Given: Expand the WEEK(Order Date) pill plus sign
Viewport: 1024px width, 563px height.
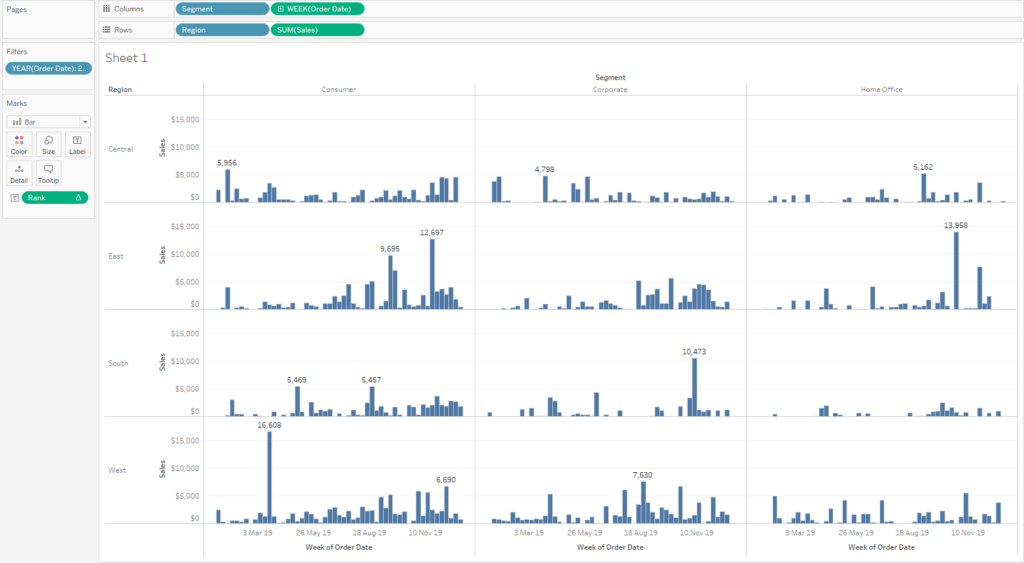Looking at the screenshot, I should coord(281,9).
